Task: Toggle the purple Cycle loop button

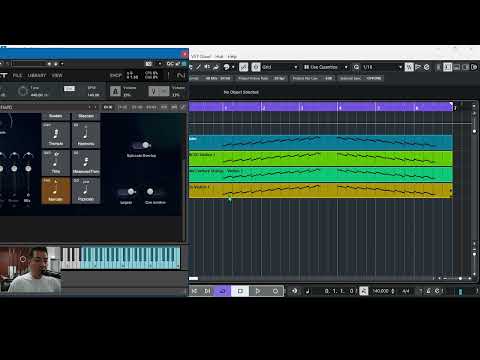Action: 222,291
